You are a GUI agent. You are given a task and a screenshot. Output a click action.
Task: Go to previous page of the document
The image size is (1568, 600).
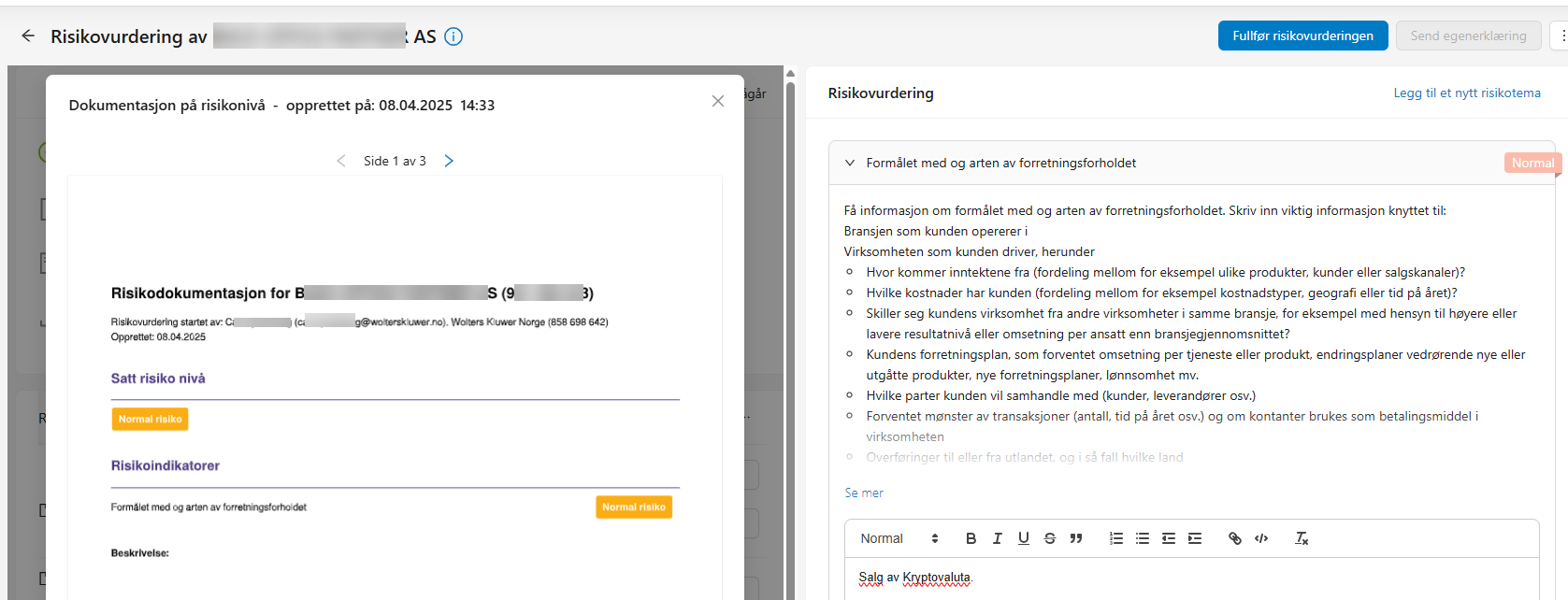(x=341, y=161)
